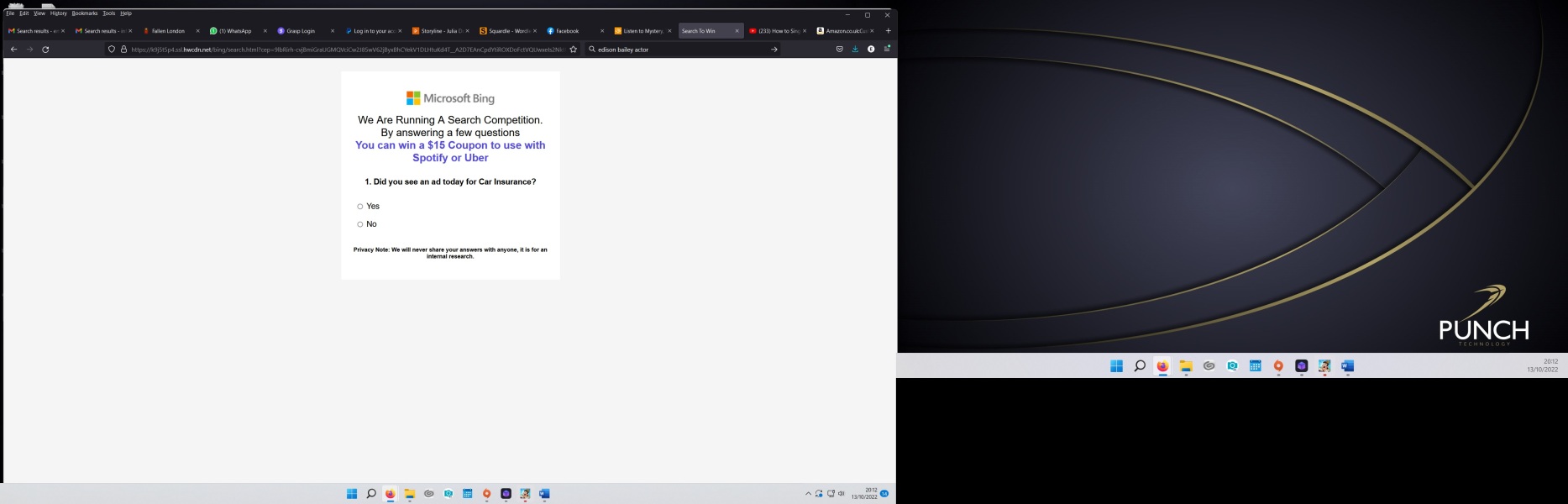Image resolution: width=1568 pixels, height=504 pixels.
Task: Open Word on taskbar below browser
Action: point(544,494)
